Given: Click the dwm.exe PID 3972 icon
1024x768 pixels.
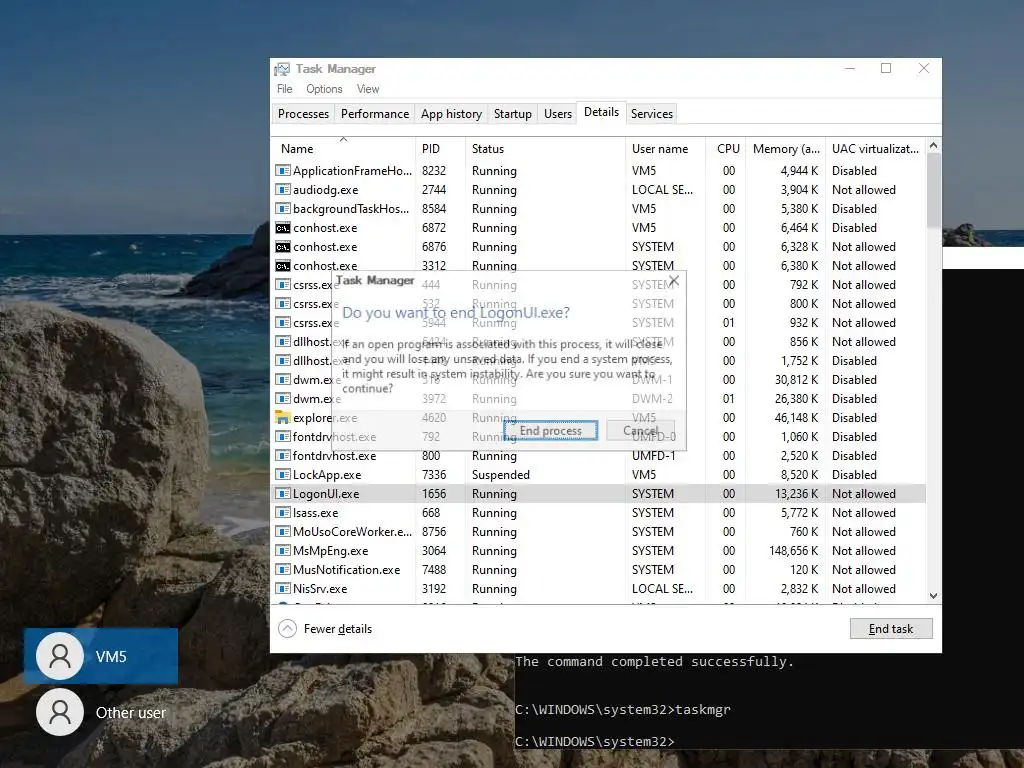Looking at the screenshot, I should point(282,398).
